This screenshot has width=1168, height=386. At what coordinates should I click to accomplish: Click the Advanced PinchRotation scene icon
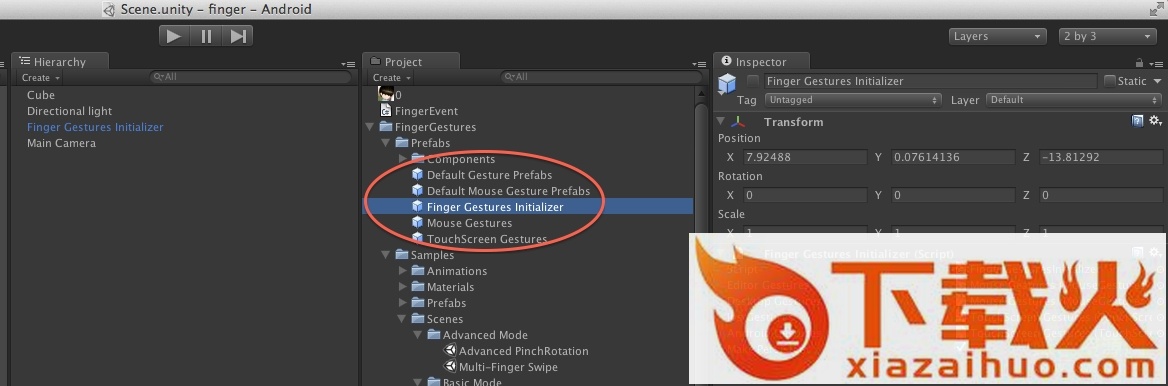[x=449, y=350]
